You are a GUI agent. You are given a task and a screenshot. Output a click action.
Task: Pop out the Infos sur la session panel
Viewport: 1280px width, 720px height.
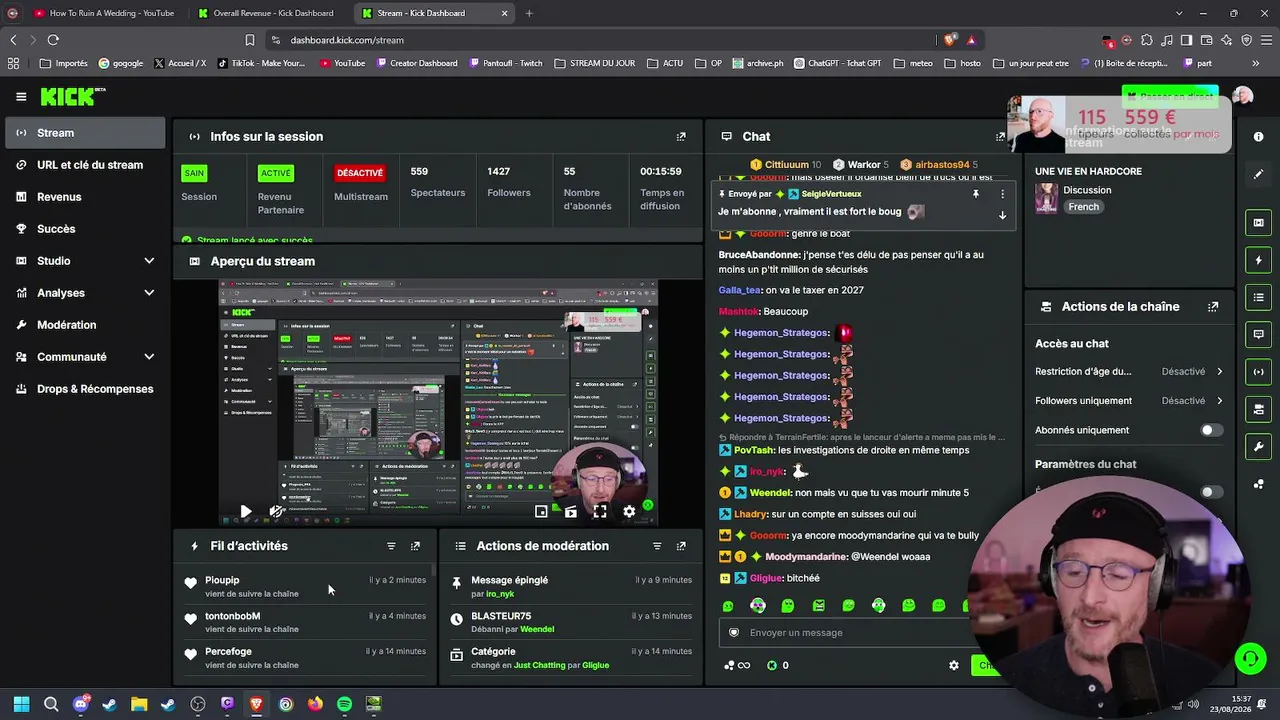681,137
